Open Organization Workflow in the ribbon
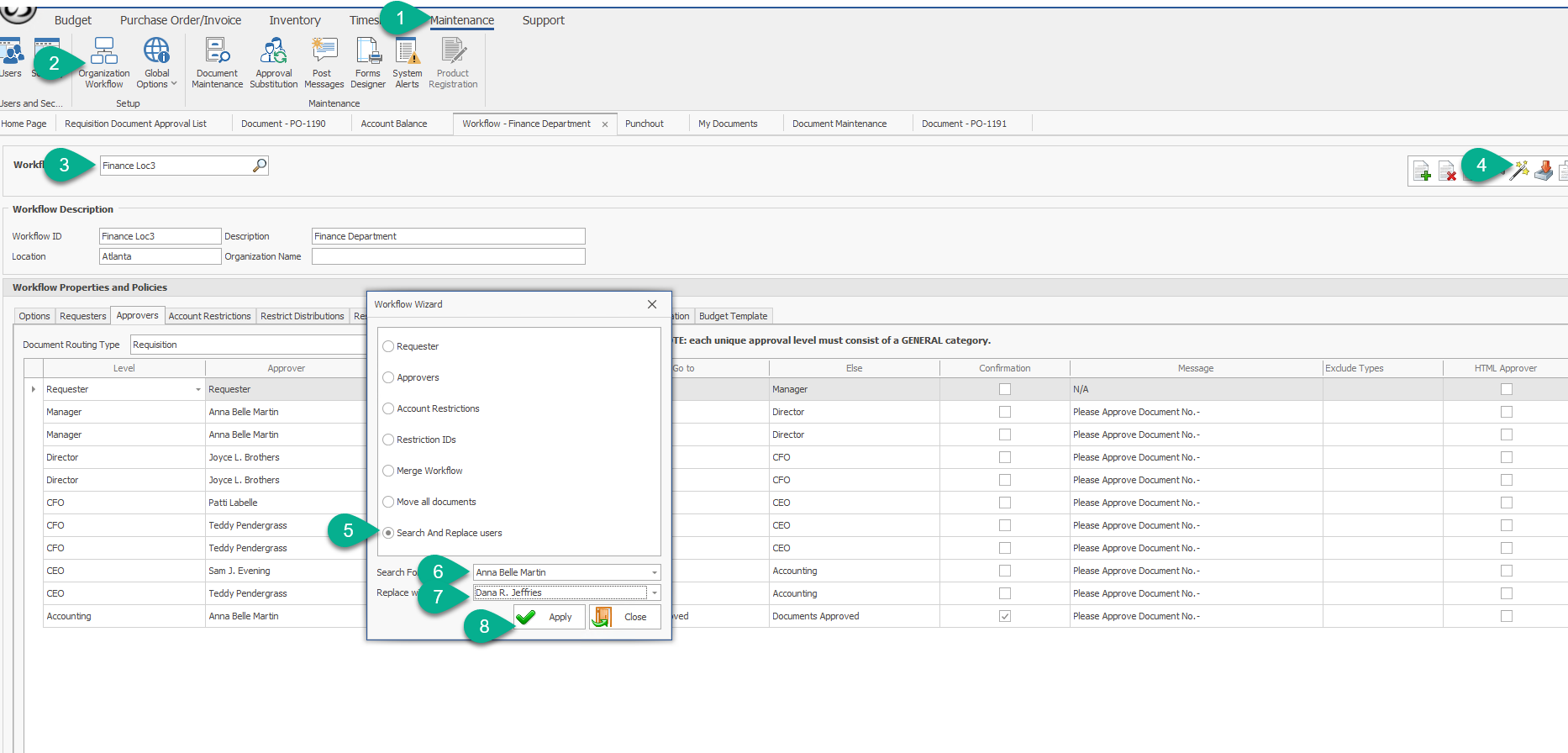Viewport: 1568px width, 753px height. (104, 62)
